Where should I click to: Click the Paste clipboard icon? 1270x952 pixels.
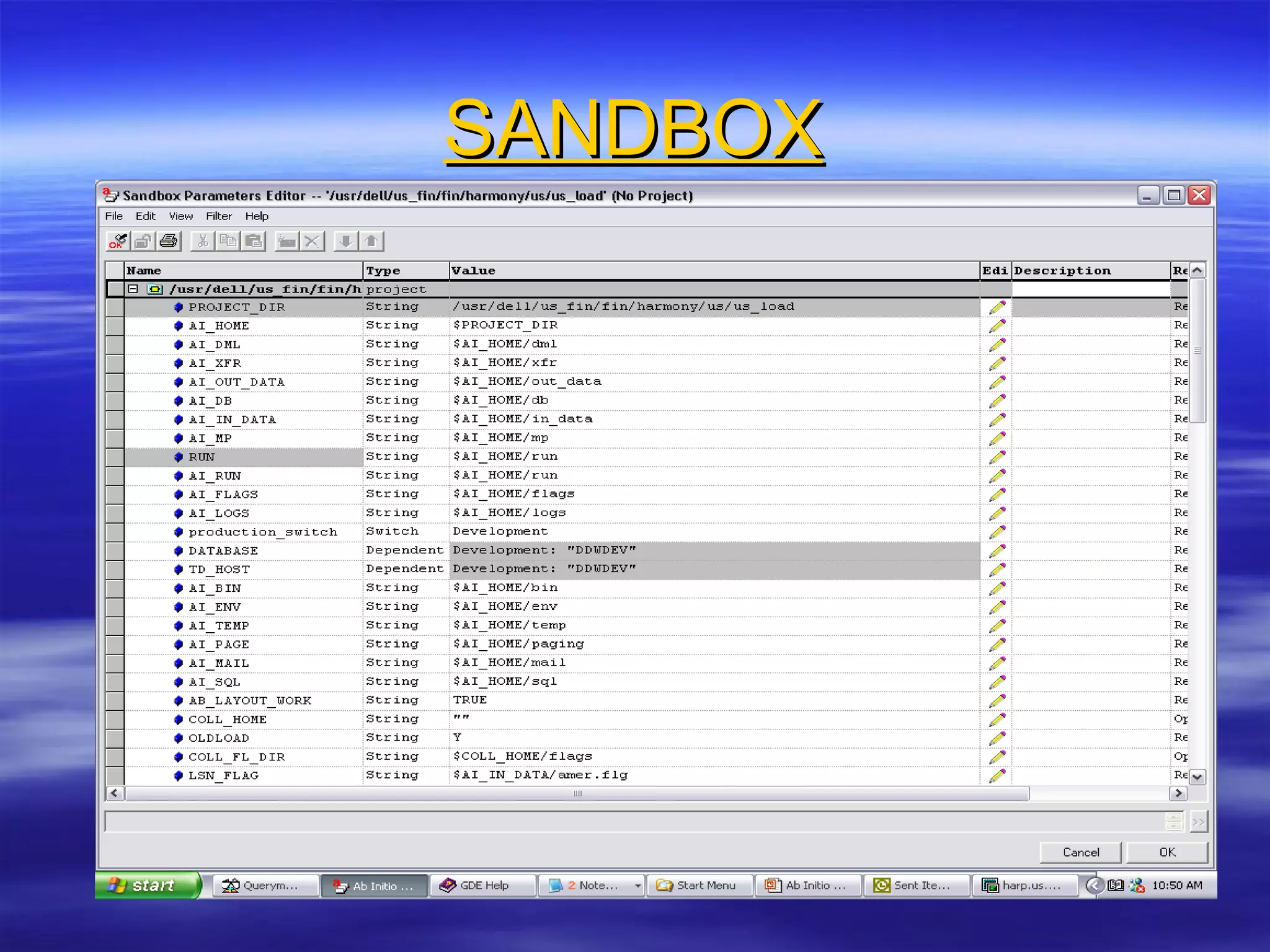pyautogui.click(x=254, y=241)
